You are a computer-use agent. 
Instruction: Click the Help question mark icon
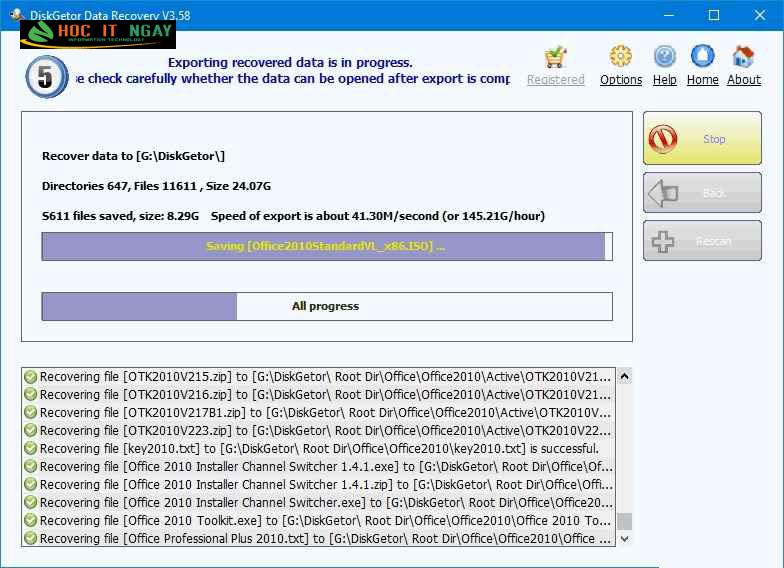pos(664,56)
